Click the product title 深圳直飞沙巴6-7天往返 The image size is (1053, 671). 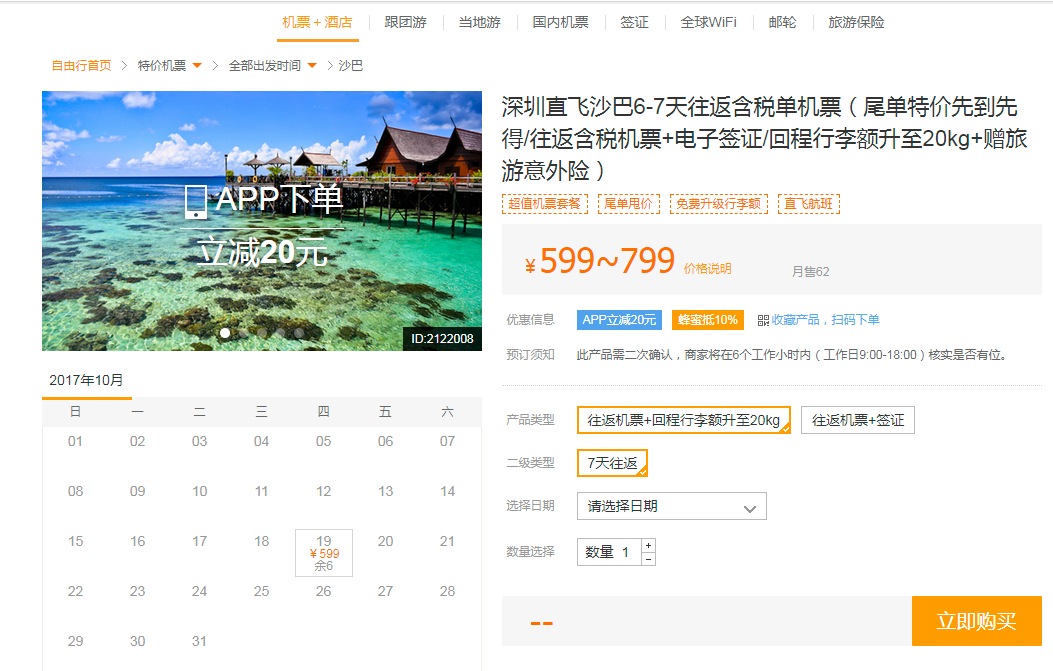coord(765,138)
